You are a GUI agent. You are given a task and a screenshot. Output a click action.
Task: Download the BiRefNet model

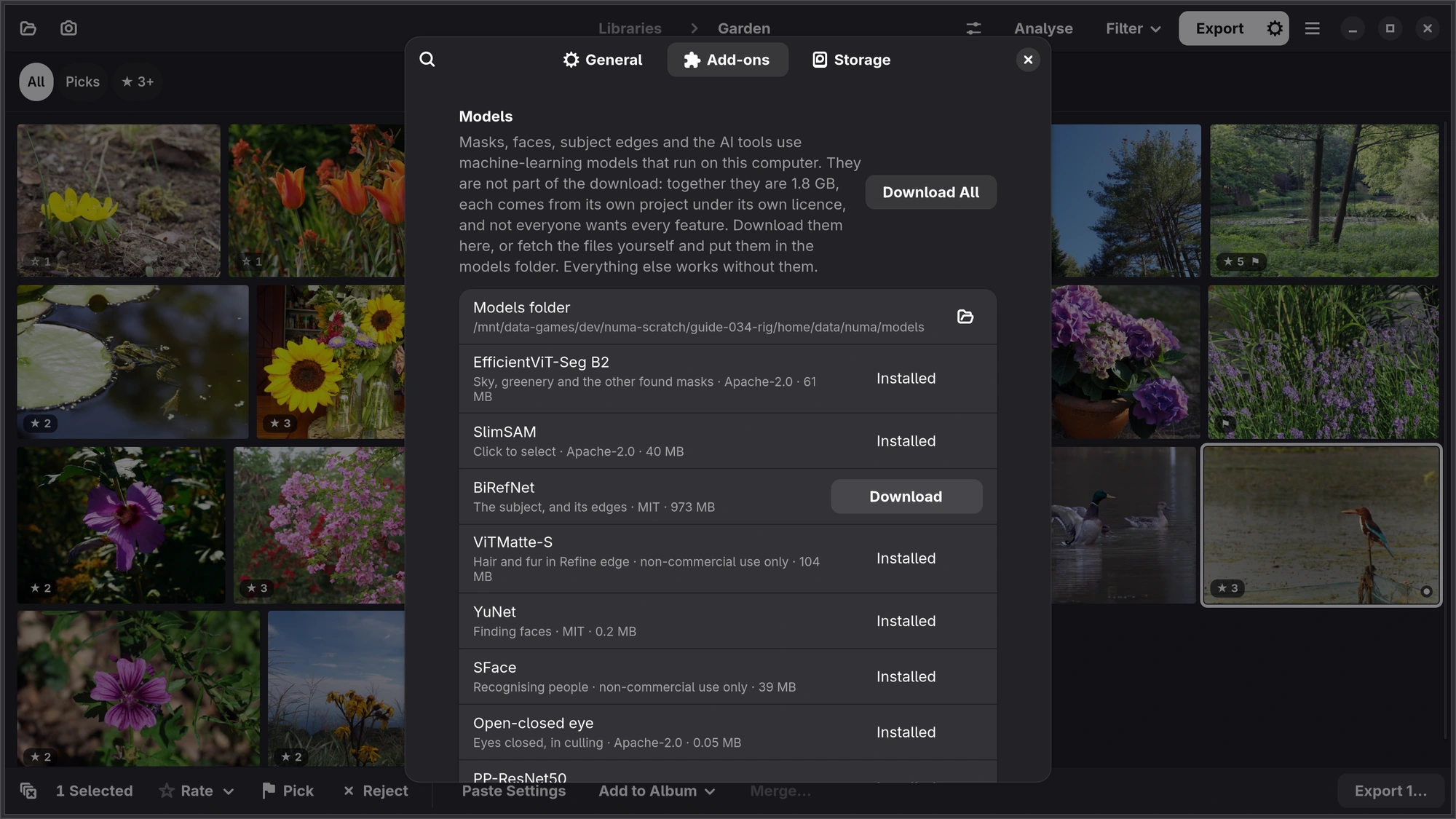coord(906,496)
